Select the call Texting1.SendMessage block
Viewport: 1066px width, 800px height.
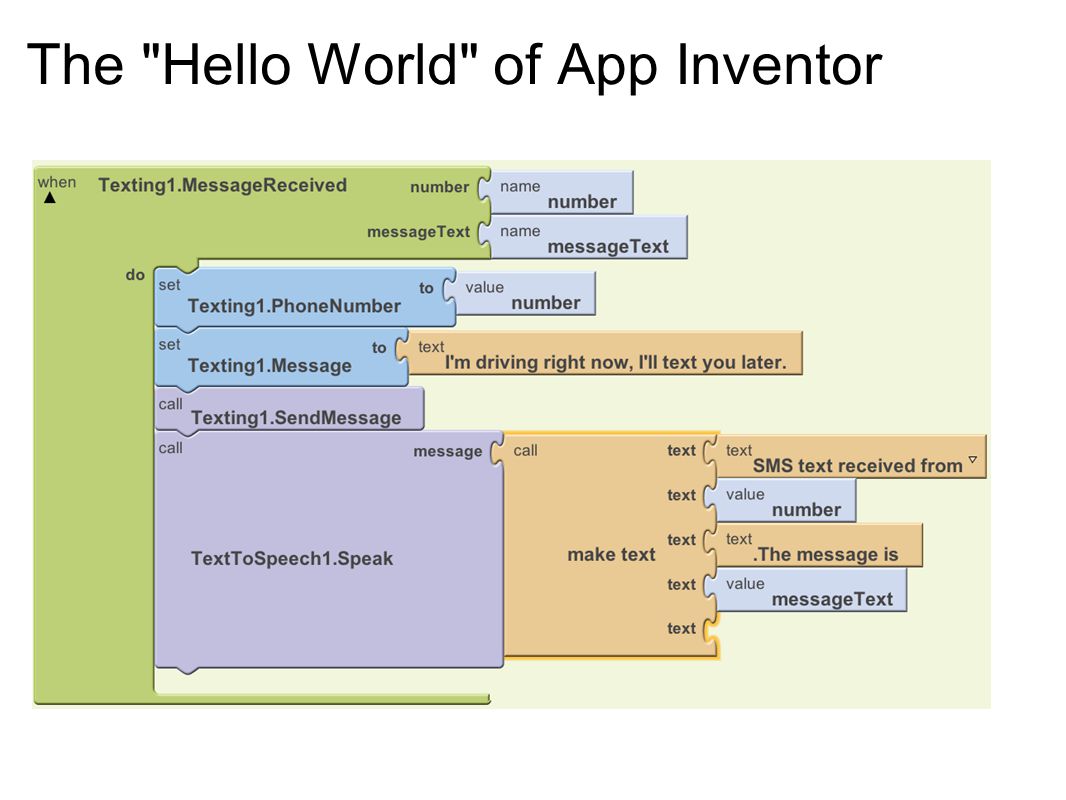289,408
